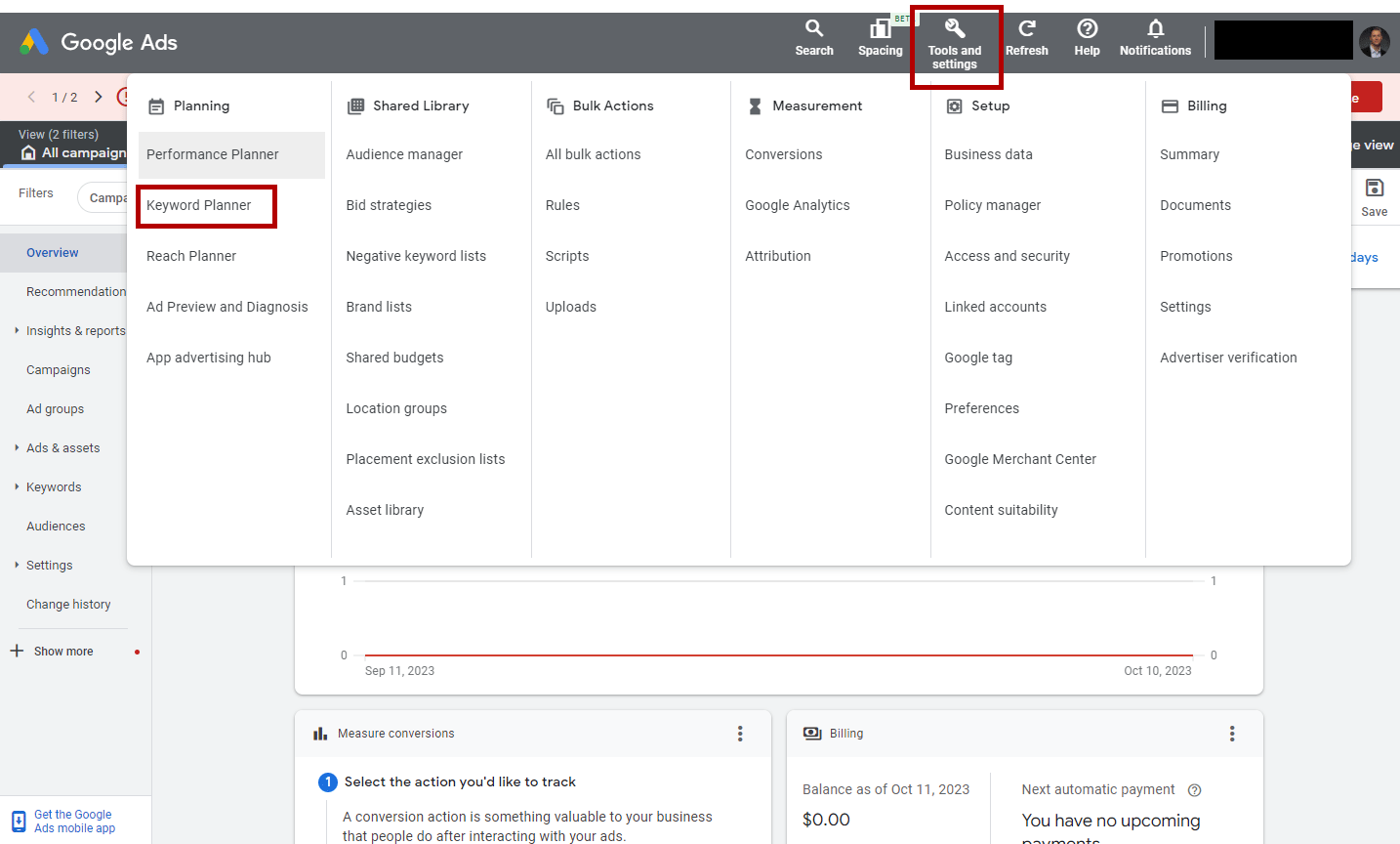
Task: Open Linked accounts
Action: (x=996, y=307)
